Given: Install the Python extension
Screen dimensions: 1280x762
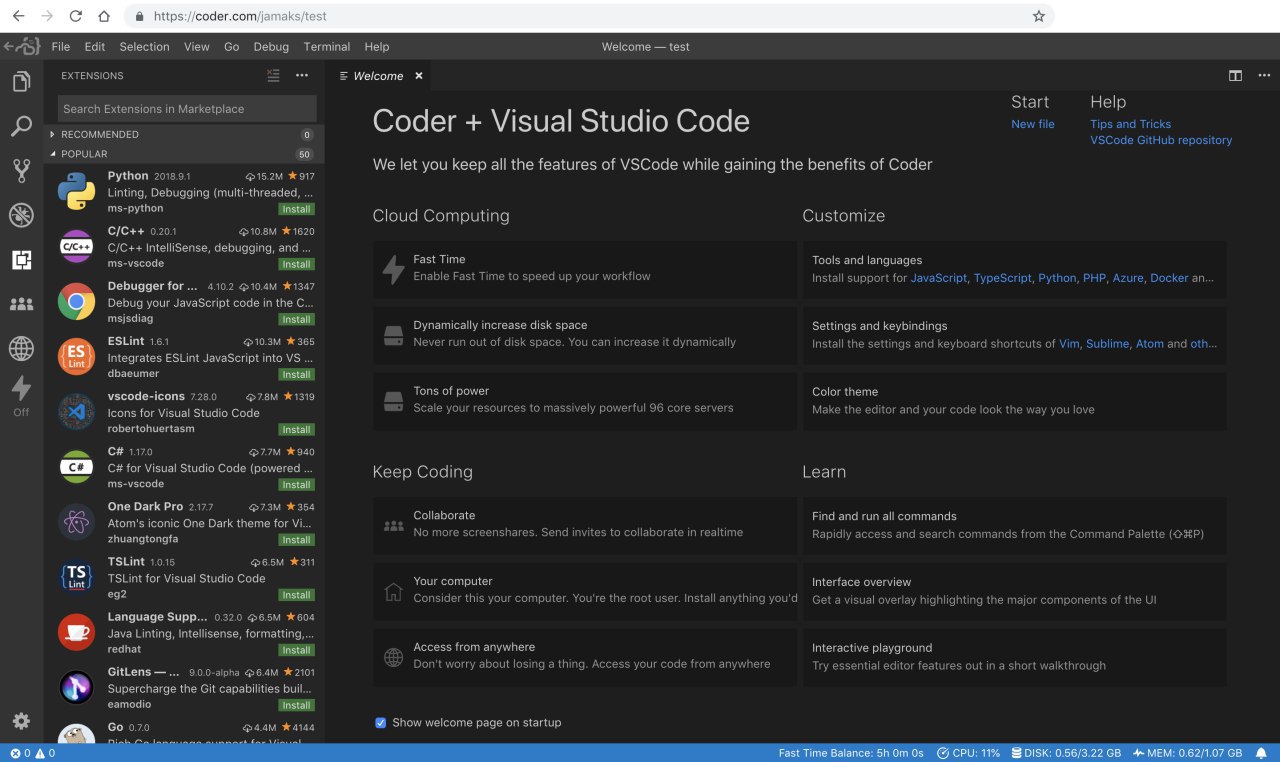Looking at the screenshot, I should pos(296,209).
